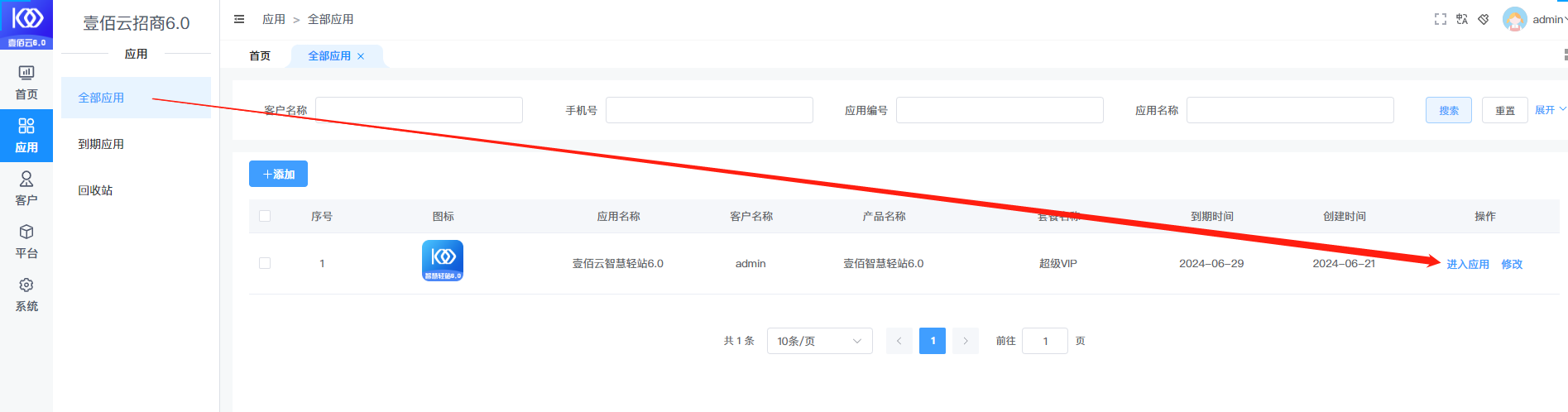The height and width of the screenshot is (412, 1568).
Task: Click the 壹佰智慧轻站6.0 product name cell
Action: 883,263
